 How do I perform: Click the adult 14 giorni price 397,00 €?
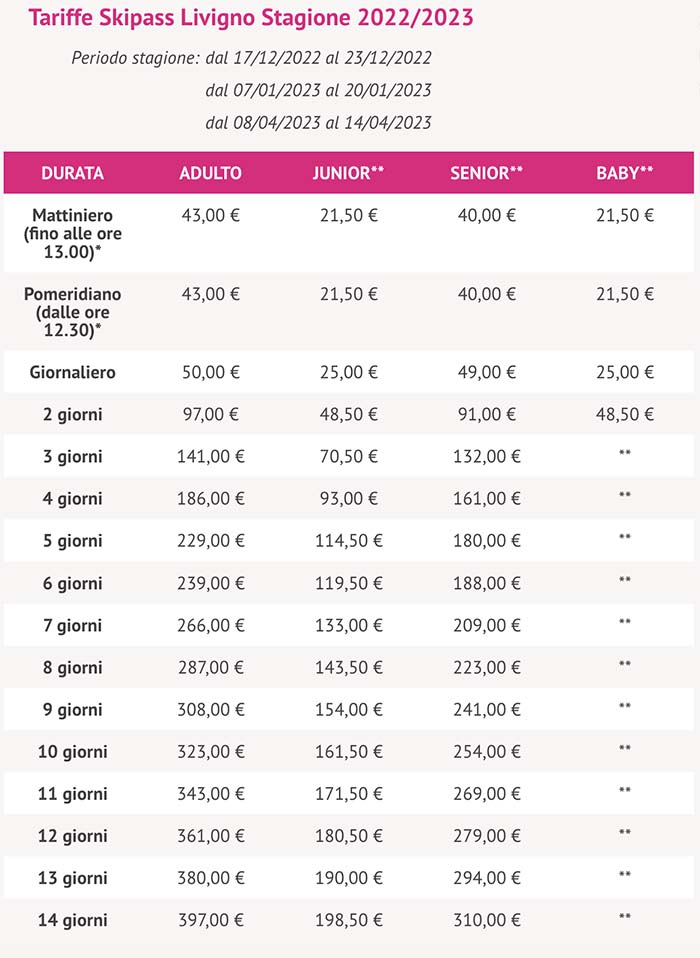pos(210,919)
